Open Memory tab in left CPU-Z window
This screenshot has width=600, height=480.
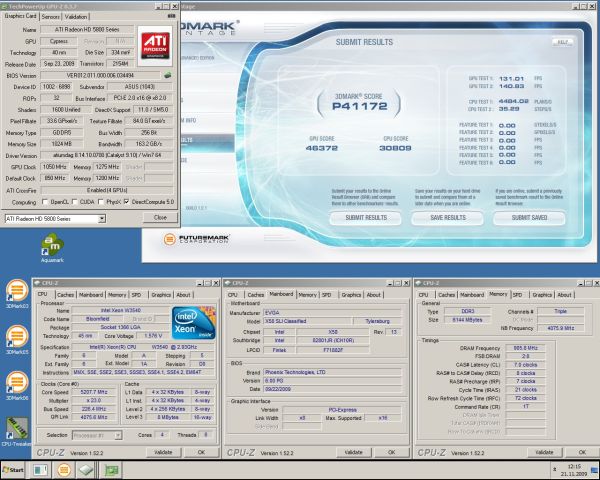point(117,295)
